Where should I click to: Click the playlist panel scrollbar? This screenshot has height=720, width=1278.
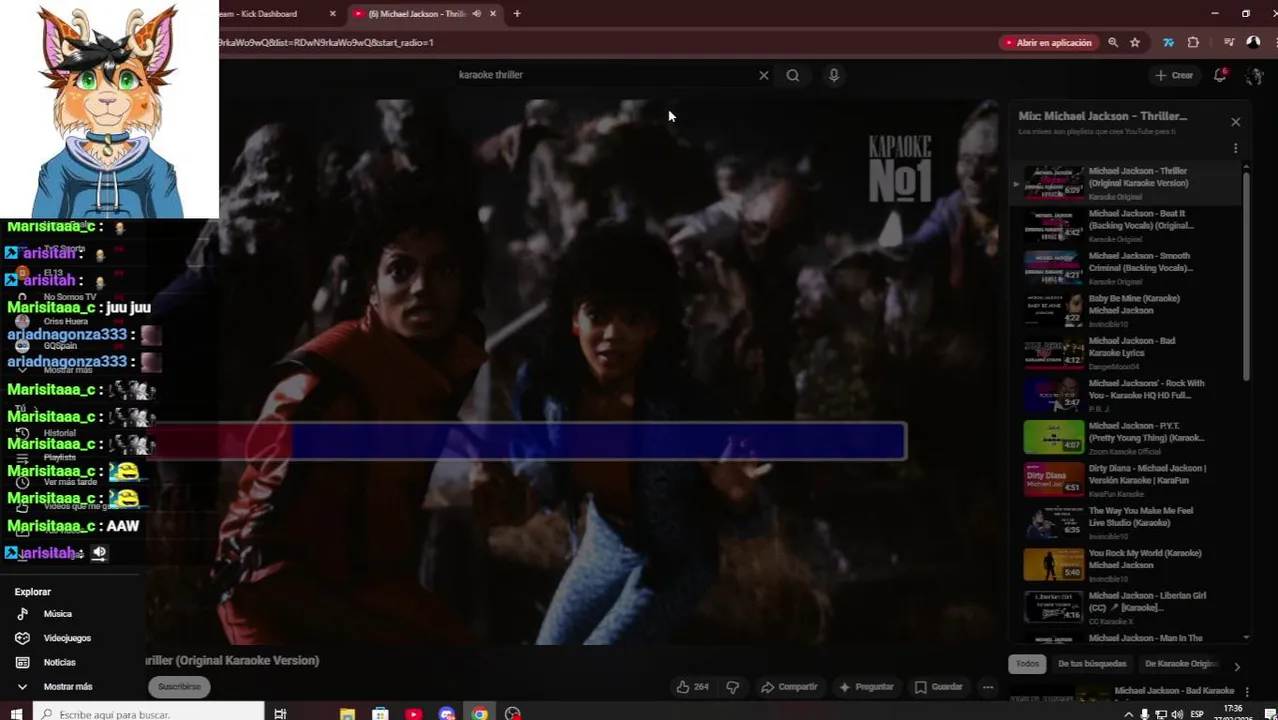(1246, 275)
